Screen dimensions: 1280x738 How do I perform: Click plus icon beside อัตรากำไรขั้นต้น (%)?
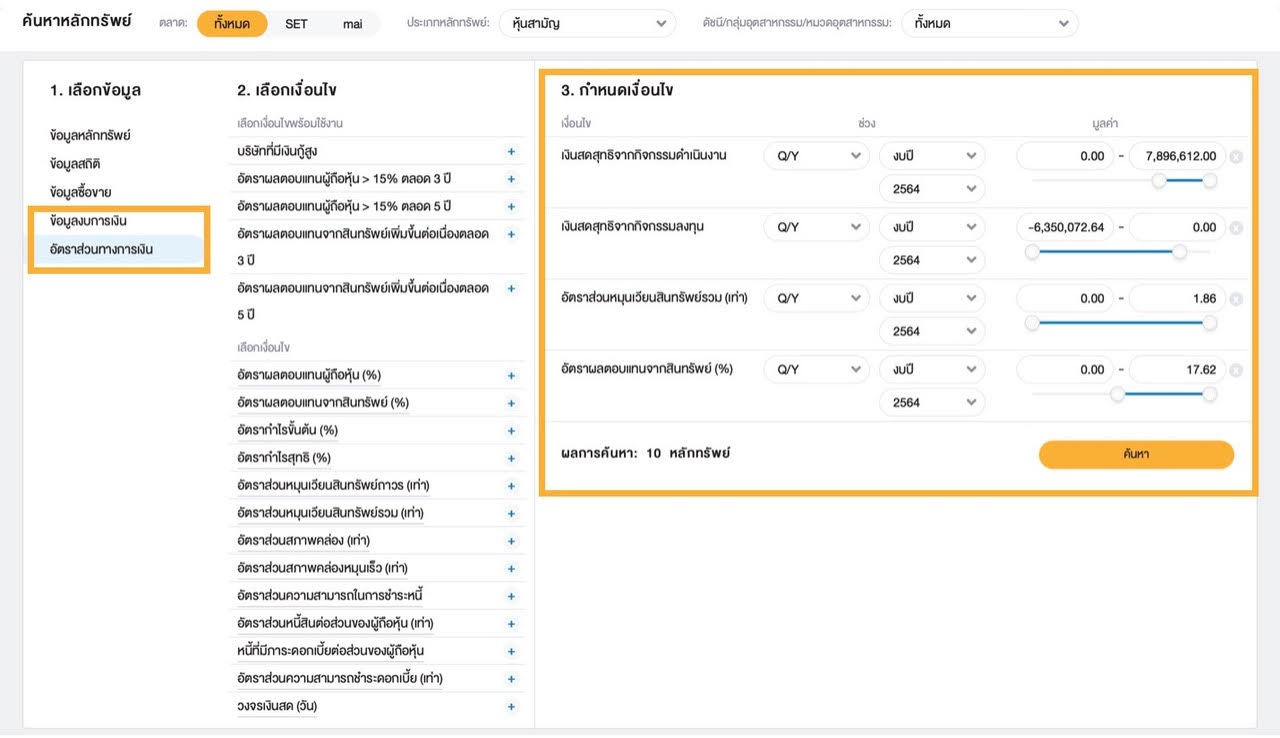point(511,431)
